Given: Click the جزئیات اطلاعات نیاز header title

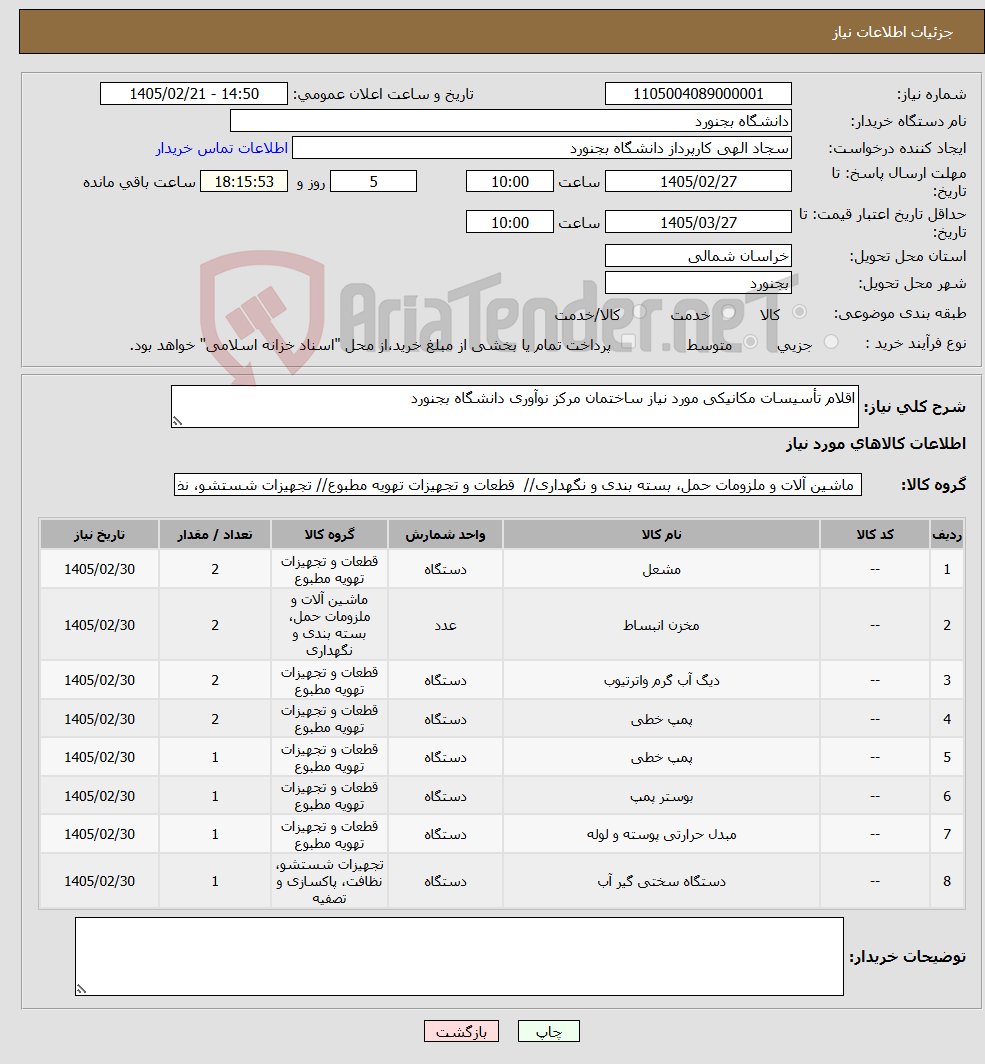Looking at the screenshot, I should click(893, 33).
